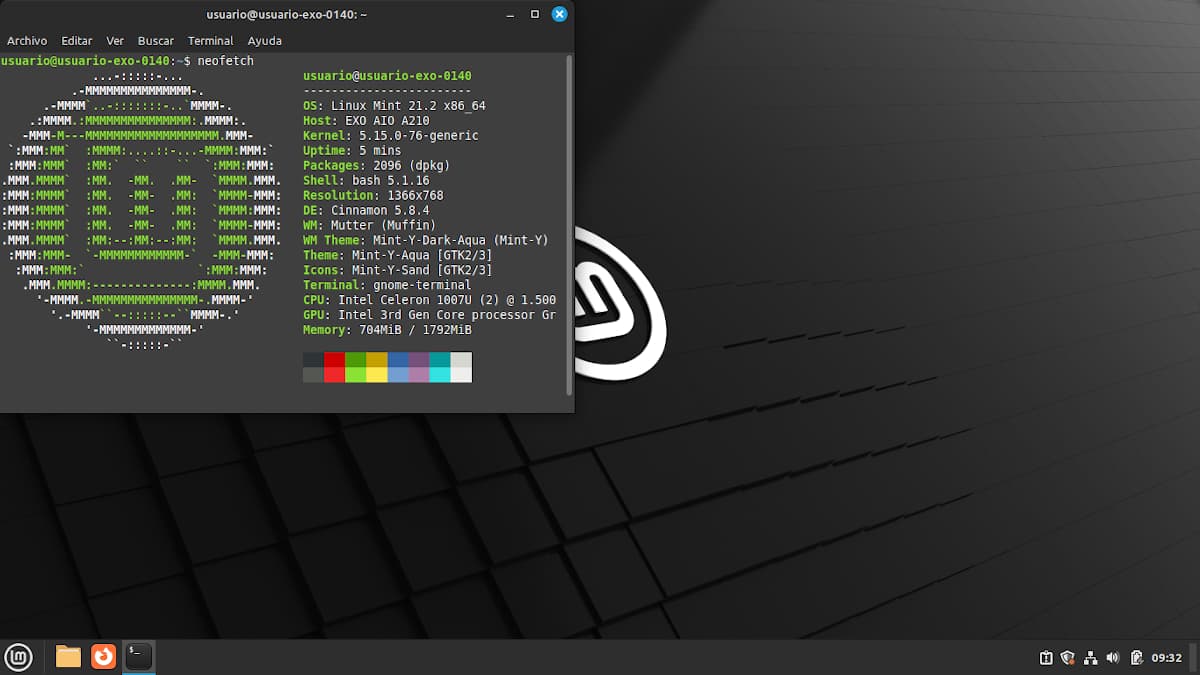This screenshot has width=1200, height=675.
Task: Click the 'Host: EXO AIO A210' line
Action: coord(366,121)
